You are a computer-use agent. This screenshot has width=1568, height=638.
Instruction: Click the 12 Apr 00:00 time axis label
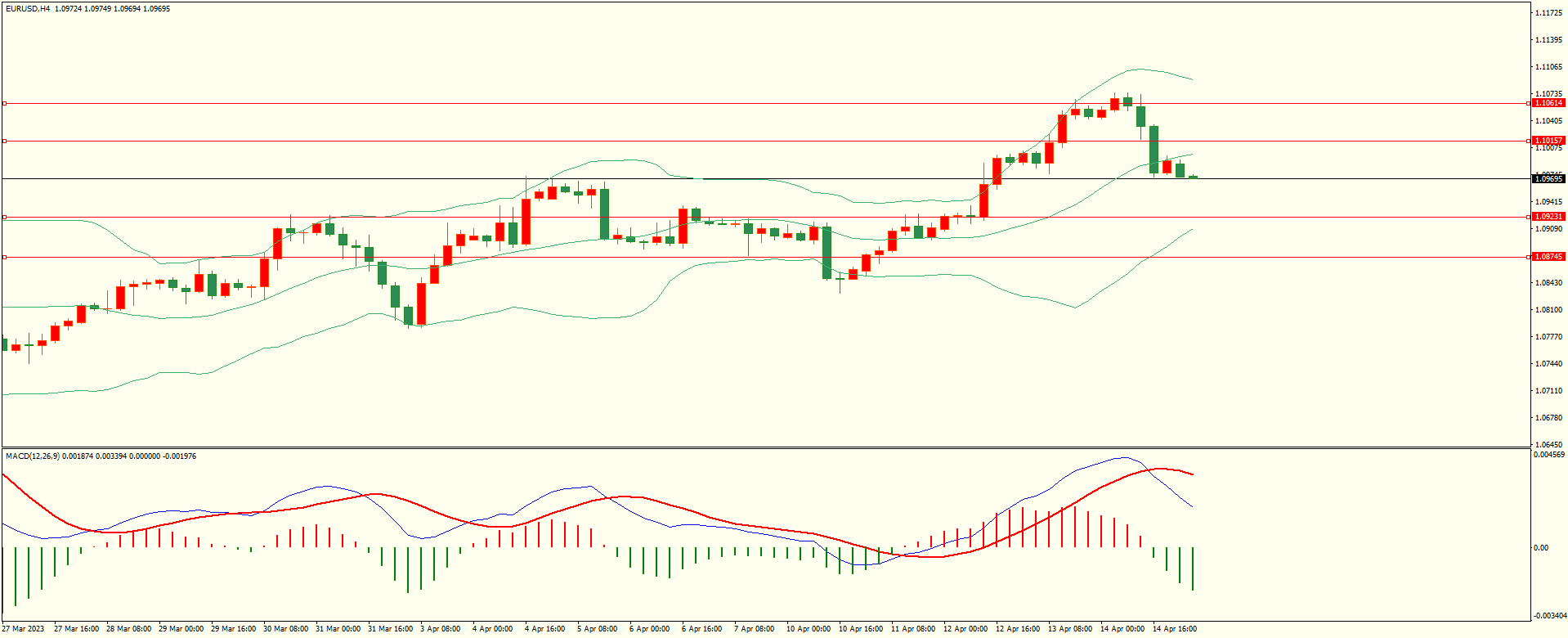click(x=965, y=629)
